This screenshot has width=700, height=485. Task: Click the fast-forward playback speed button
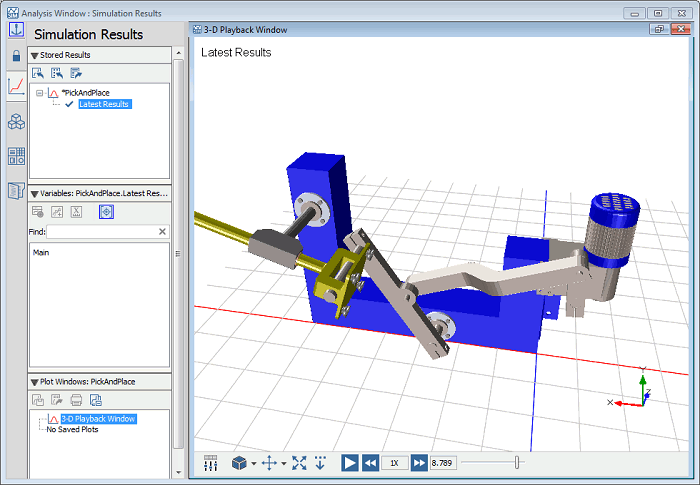[419, 463]
